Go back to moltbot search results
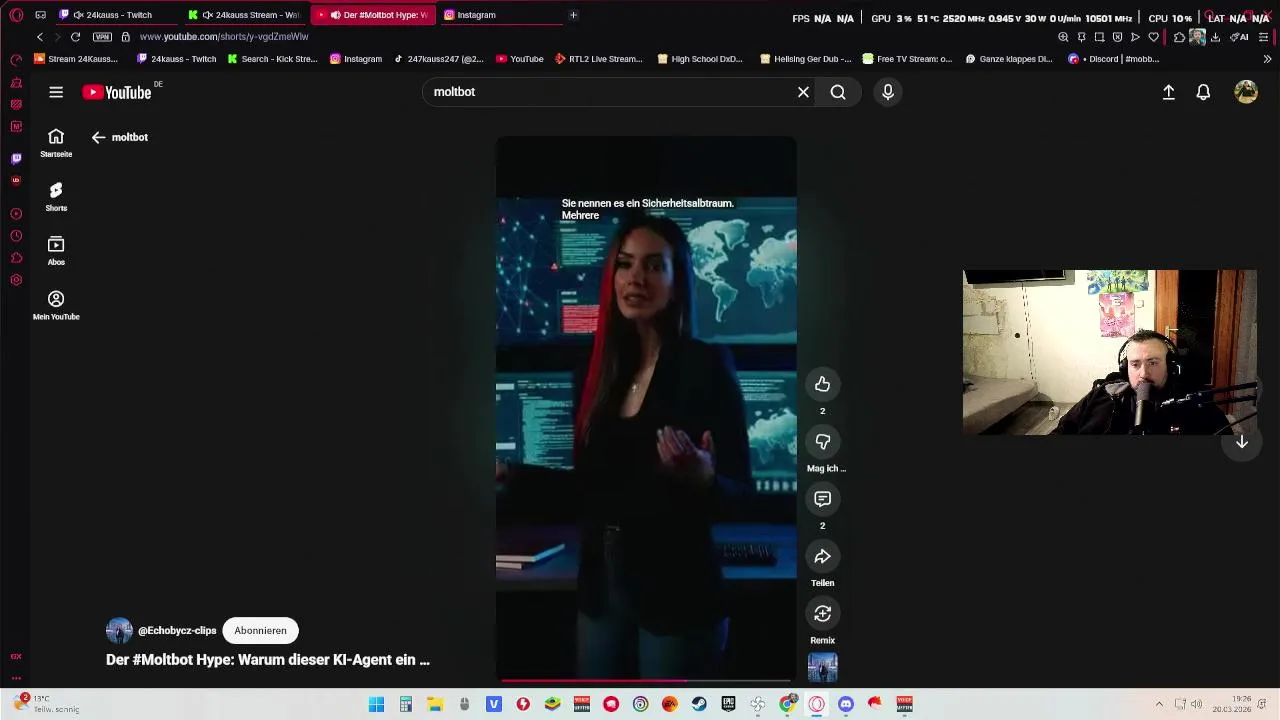1280x720 pixels. [99, 137]
